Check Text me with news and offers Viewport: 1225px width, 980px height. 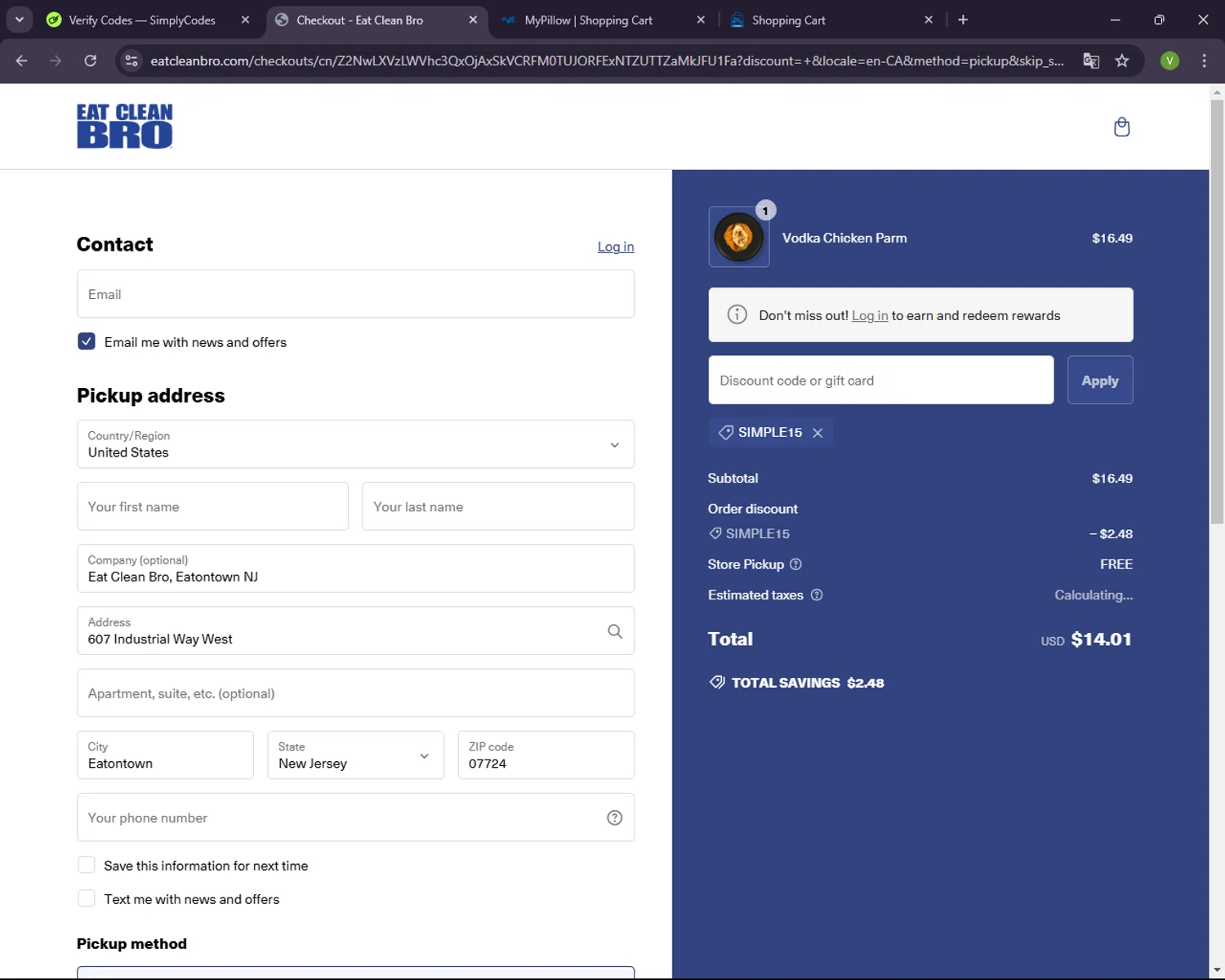87,898
